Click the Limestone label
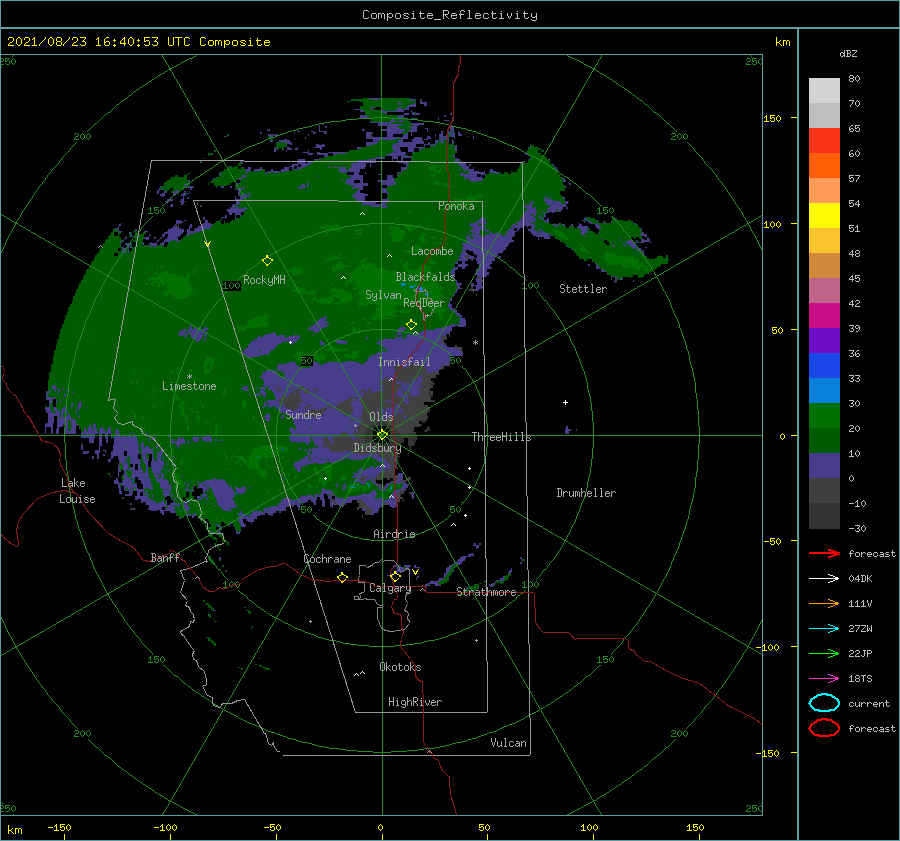The image size is (900, 841). click(x=189, y=386)
